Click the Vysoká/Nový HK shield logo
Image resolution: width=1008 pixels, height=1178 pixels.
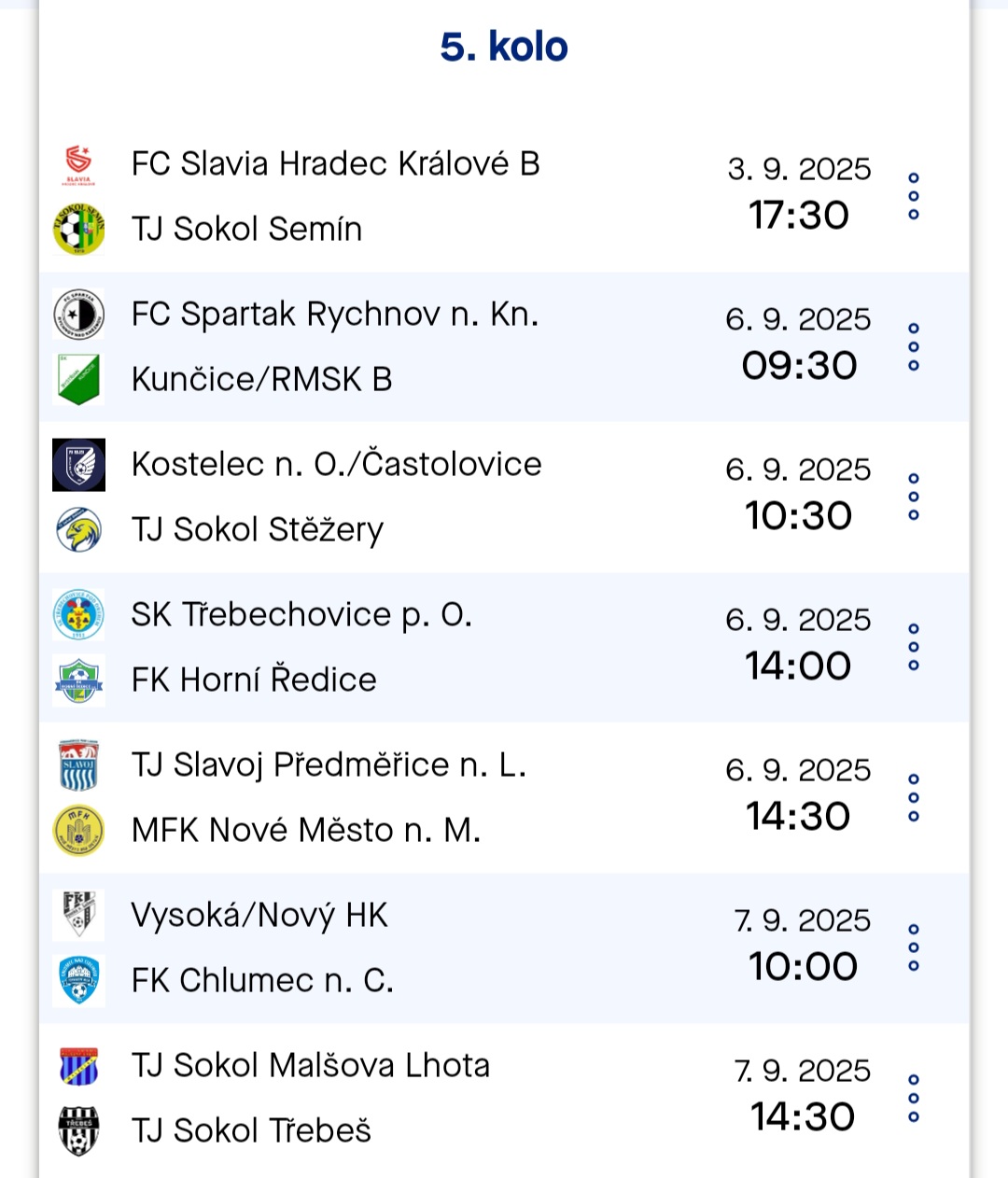click(x=78, y=916)
